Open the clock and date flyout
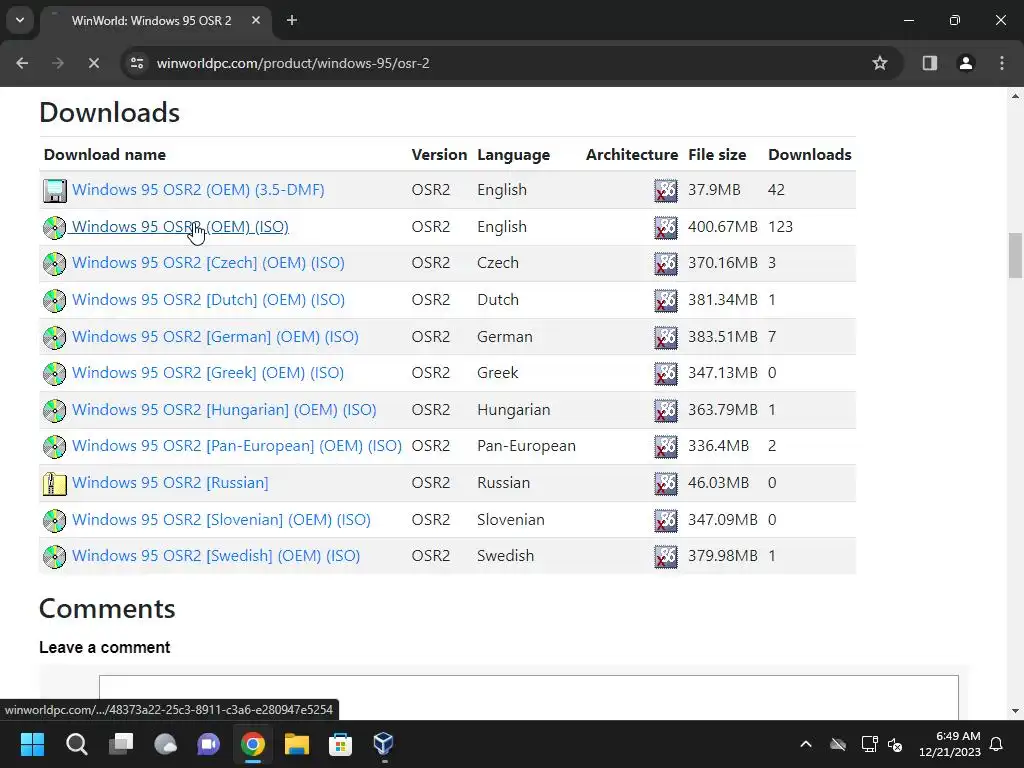 coord(950,744)
